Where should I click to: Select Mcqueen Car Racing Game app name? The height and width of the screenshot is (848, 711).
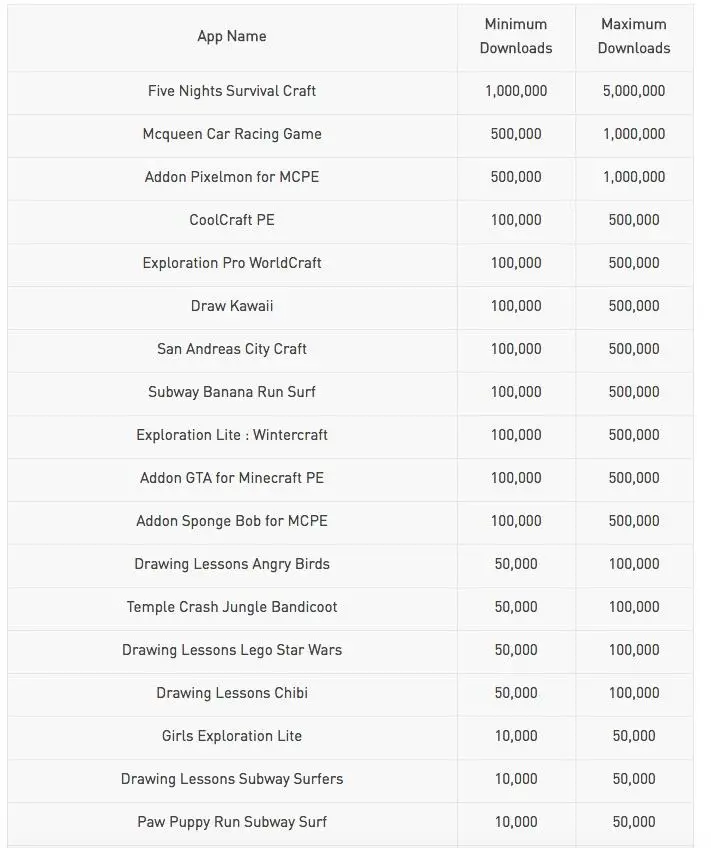click(x=232, y=134)
